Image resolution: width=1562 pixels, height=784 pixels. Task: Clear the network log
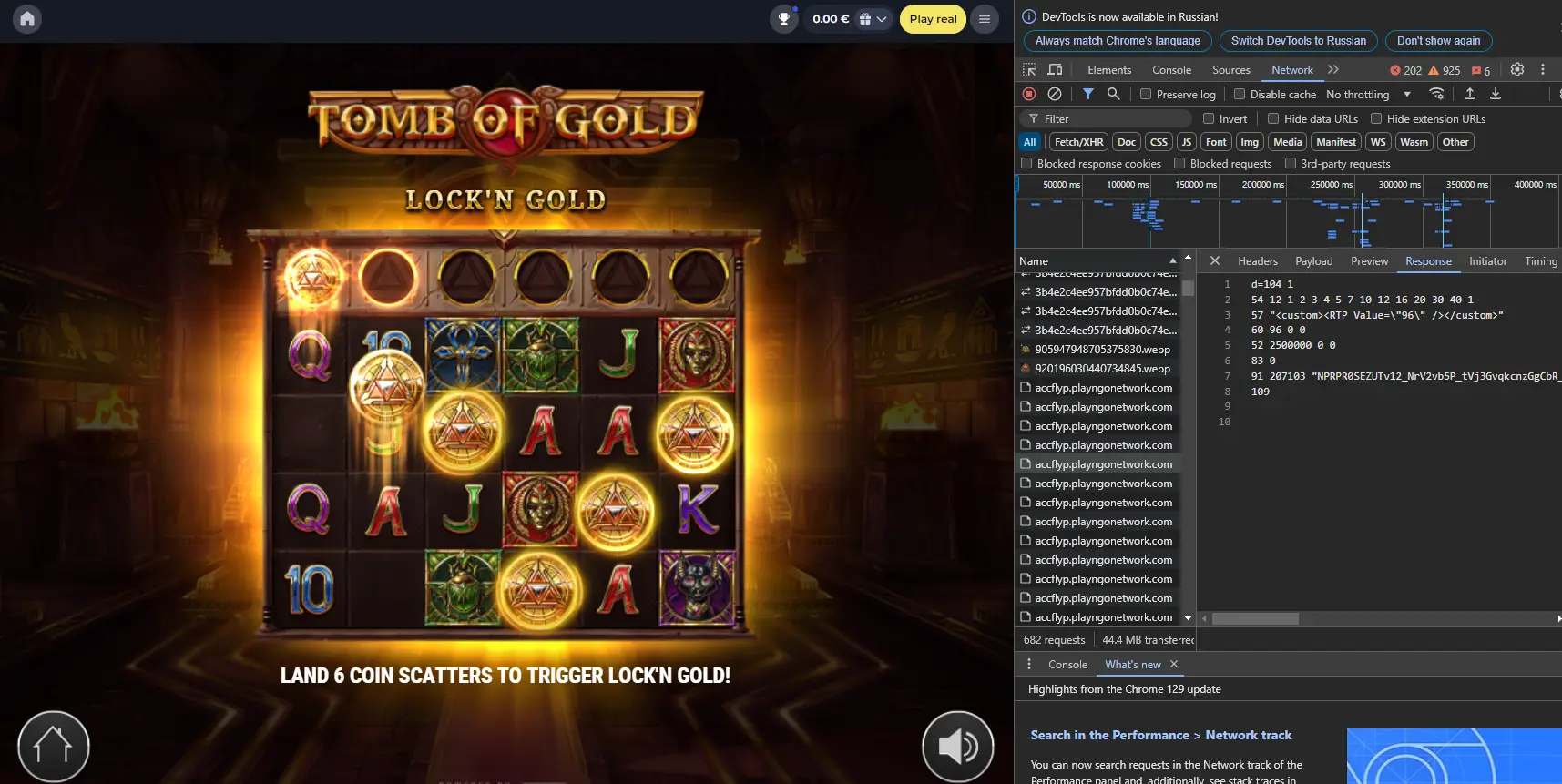1055,94
